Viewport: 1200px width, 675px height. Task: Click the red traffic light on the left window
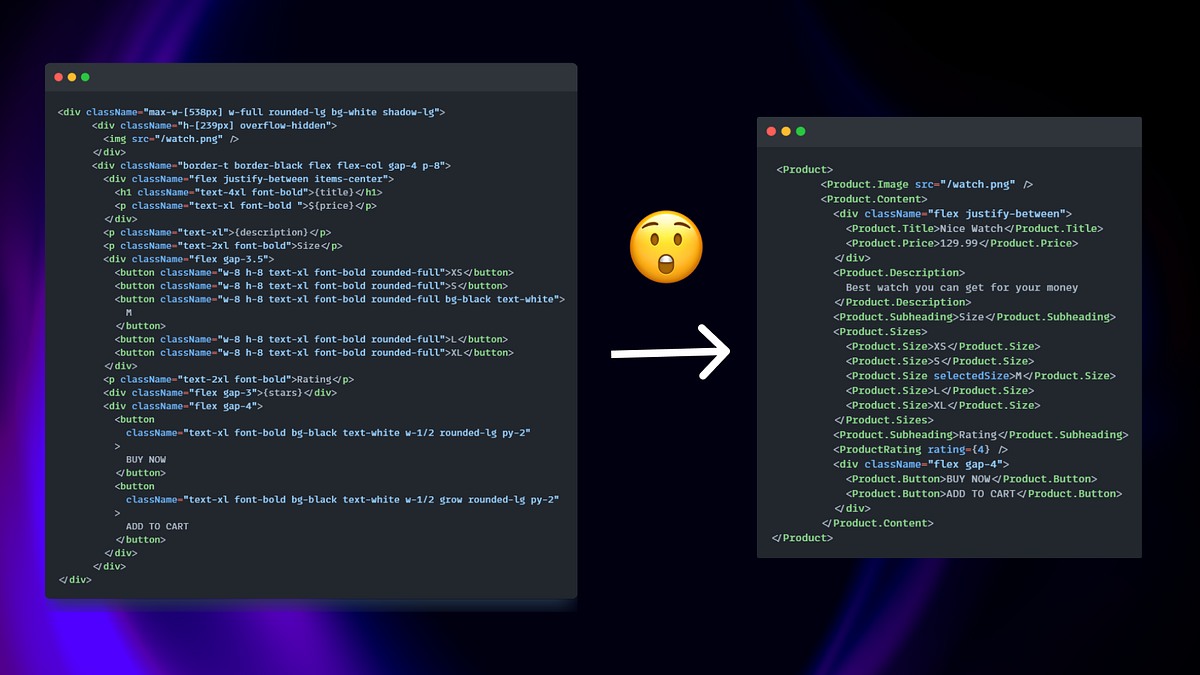click(59, 76)
